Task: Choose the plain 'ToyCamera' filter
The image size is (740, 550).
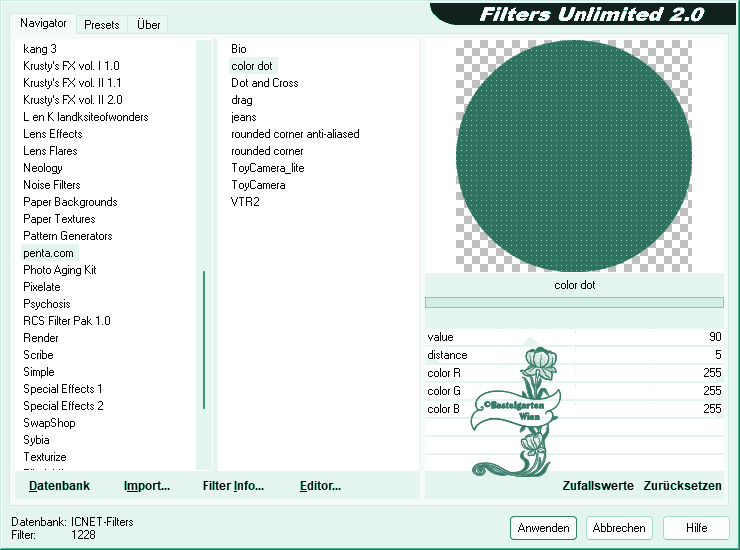Action: 258,185
